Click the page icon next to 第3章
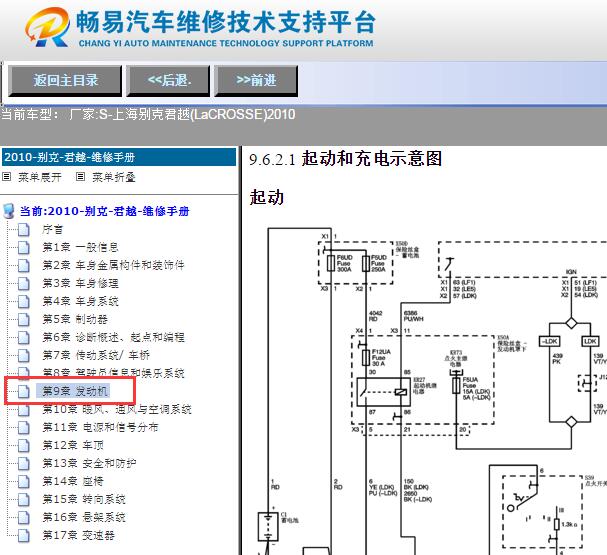 coord(24,283)
